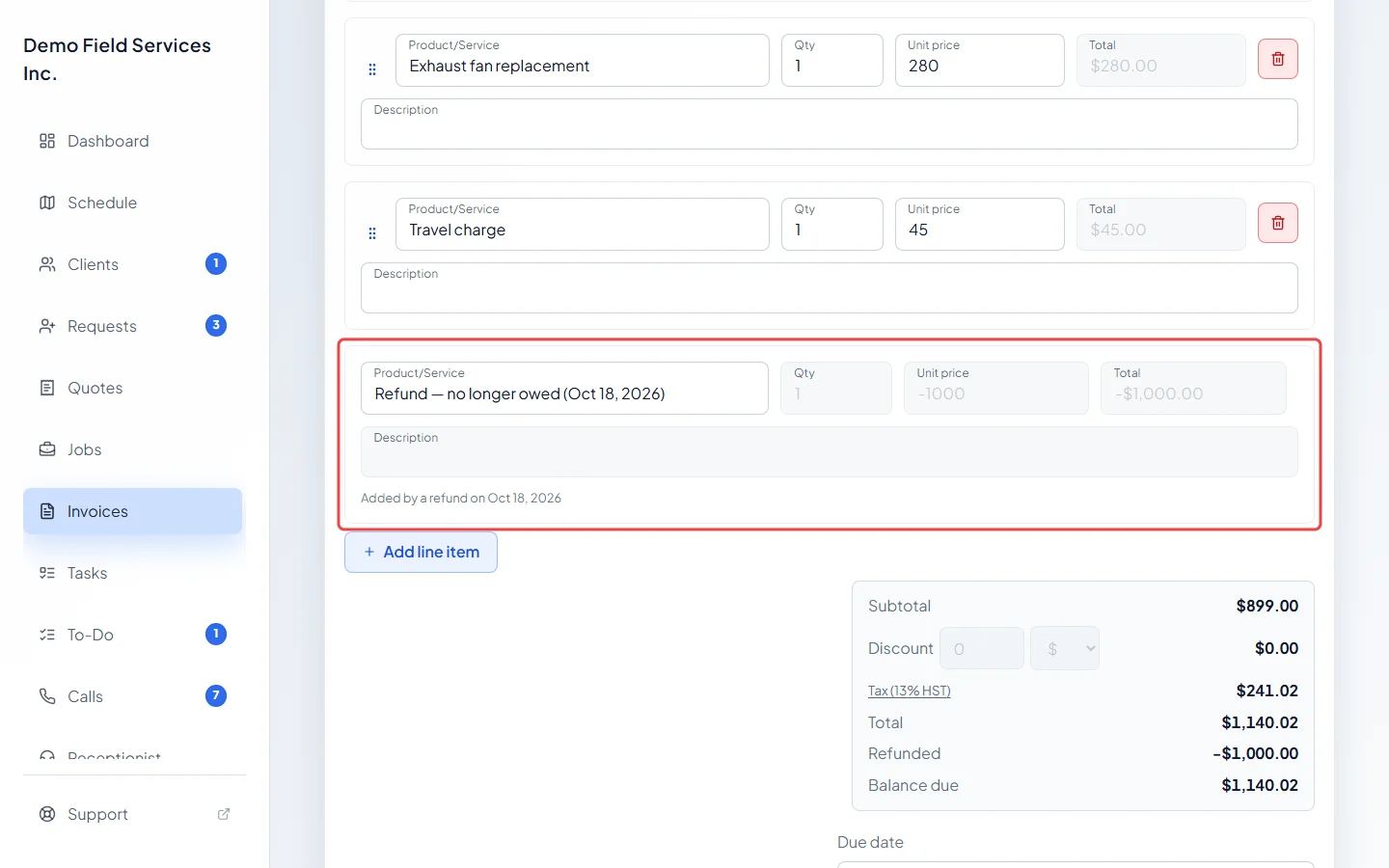Edit unit price 45 field
Viewport: 1389px width, 868px height.
(980, 224)
